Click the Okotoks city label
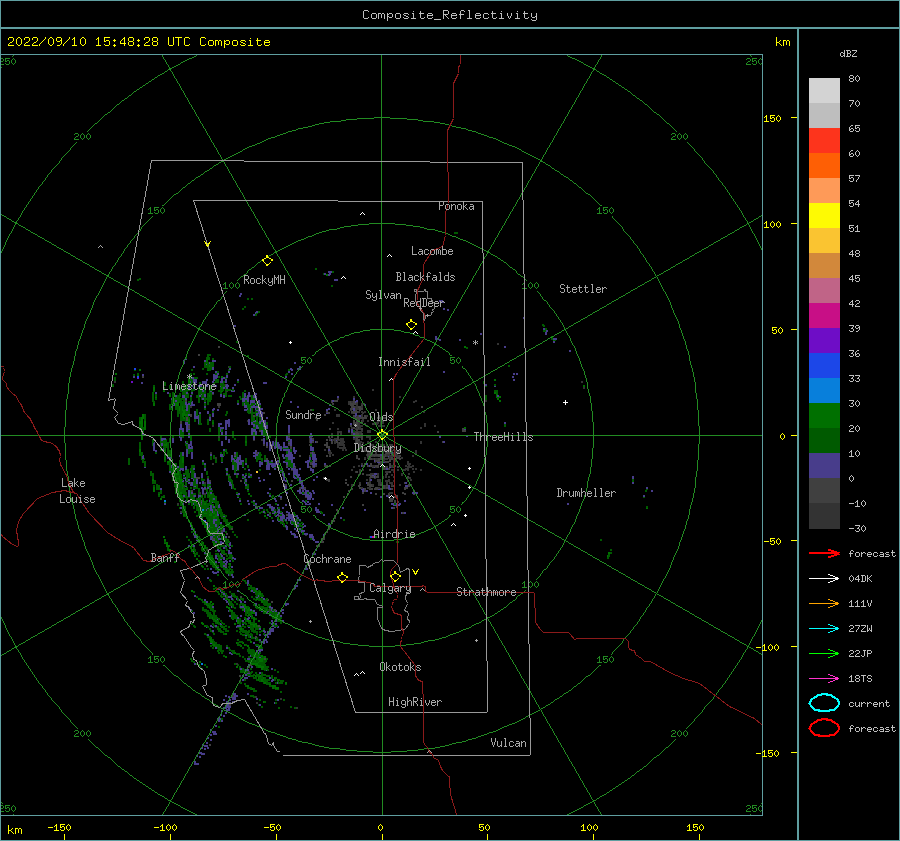The height and width of the screenshot is (841, 900). click(400, 667)
